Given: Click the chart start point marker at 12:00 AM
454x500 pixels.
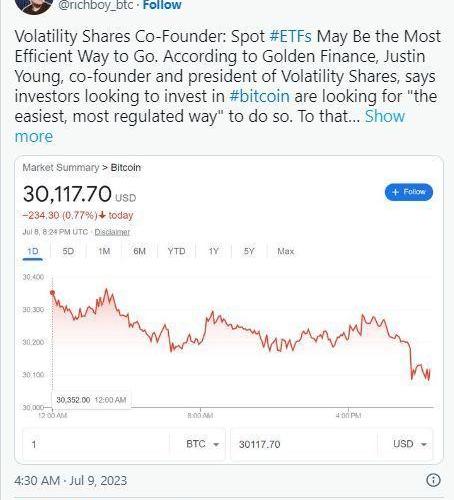Looking at the screenshot, I should tap(52, 292).
